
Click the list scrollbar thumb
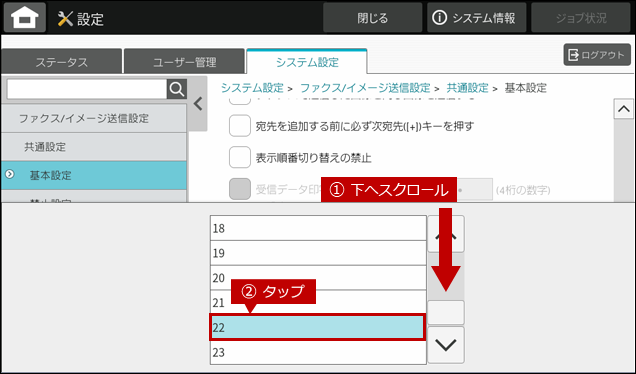446,312
